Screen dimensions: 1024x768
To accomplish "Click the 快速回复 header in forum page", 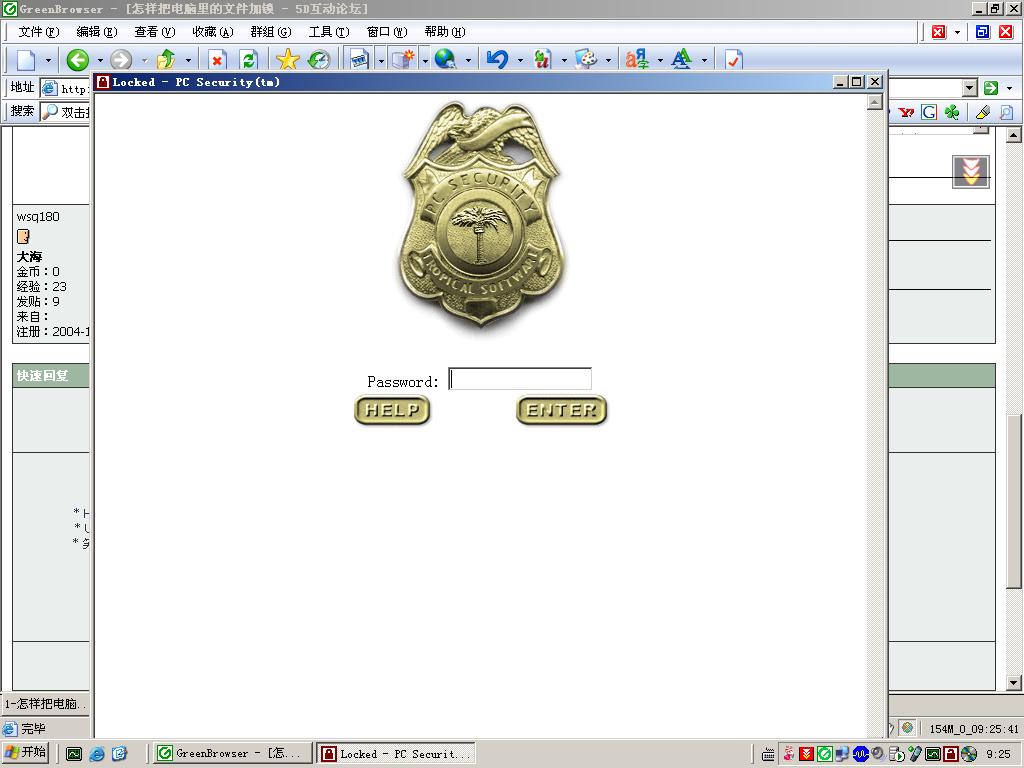I will [42, 376].
